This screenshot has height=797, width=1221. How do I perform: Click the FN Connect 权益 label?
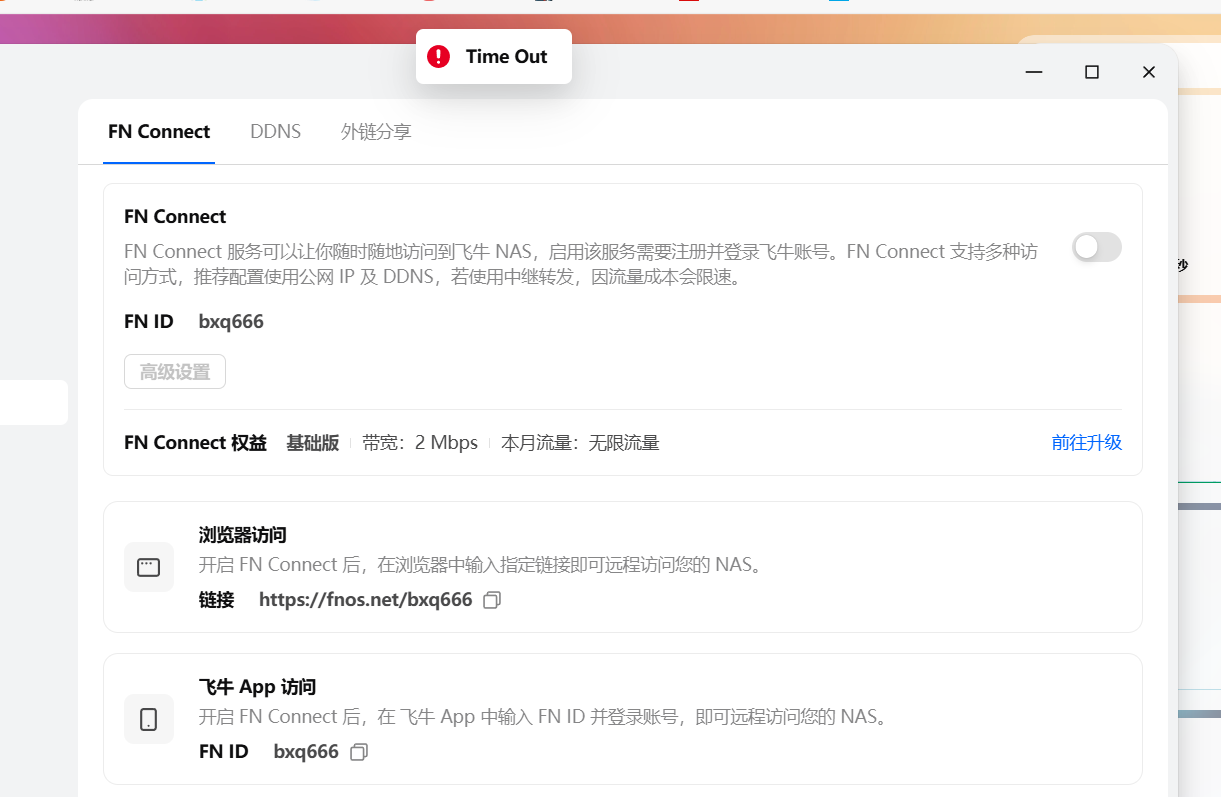pos(195,443)
